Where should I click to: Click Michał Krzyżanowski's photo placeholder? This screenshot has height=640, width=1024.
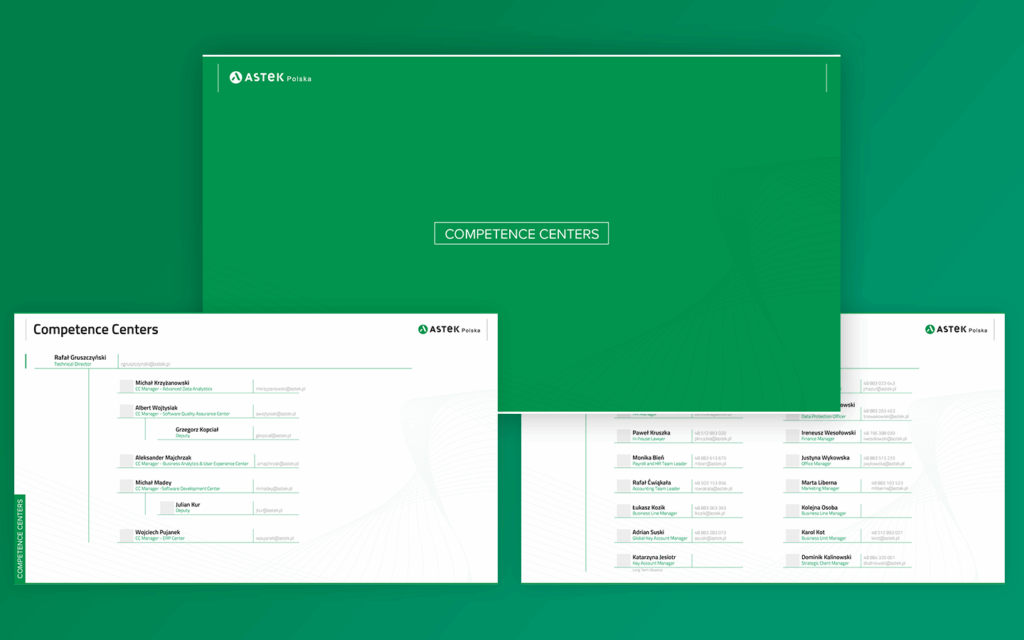point(126,386)
